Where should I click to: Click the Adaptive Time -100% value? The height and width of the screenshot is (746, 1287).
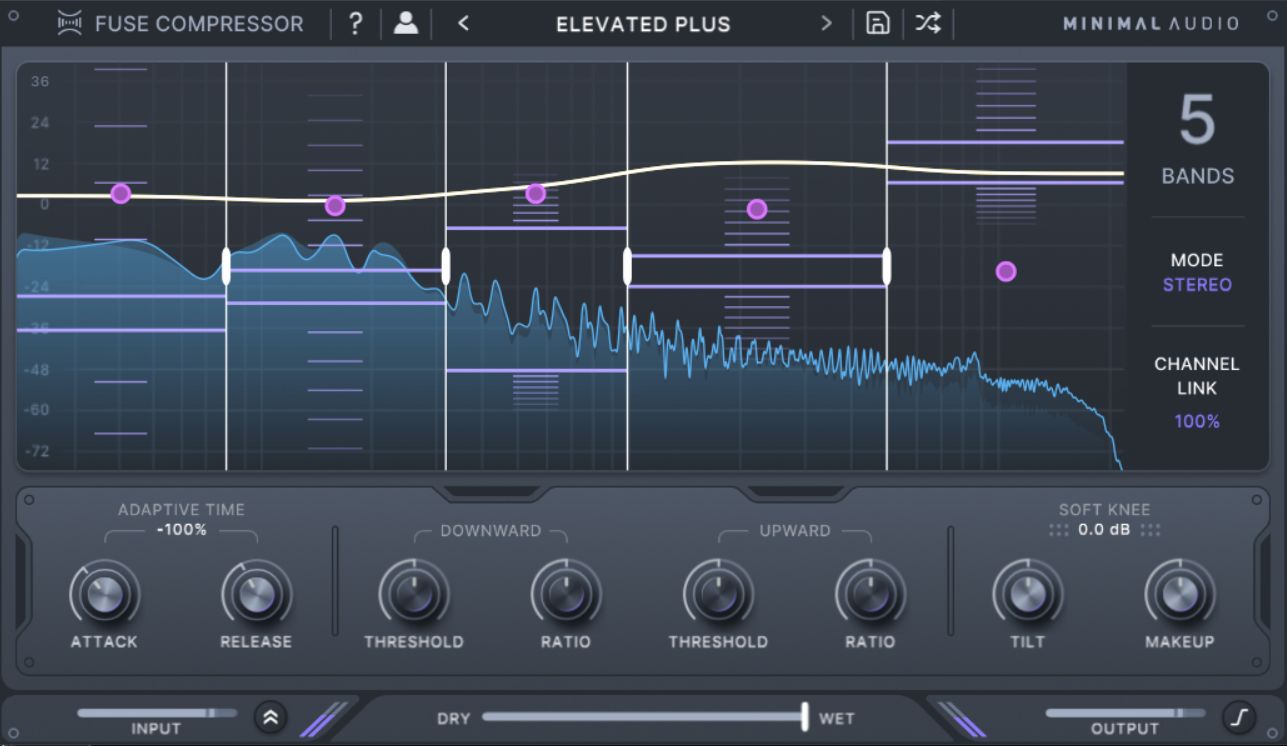(181, 530)
